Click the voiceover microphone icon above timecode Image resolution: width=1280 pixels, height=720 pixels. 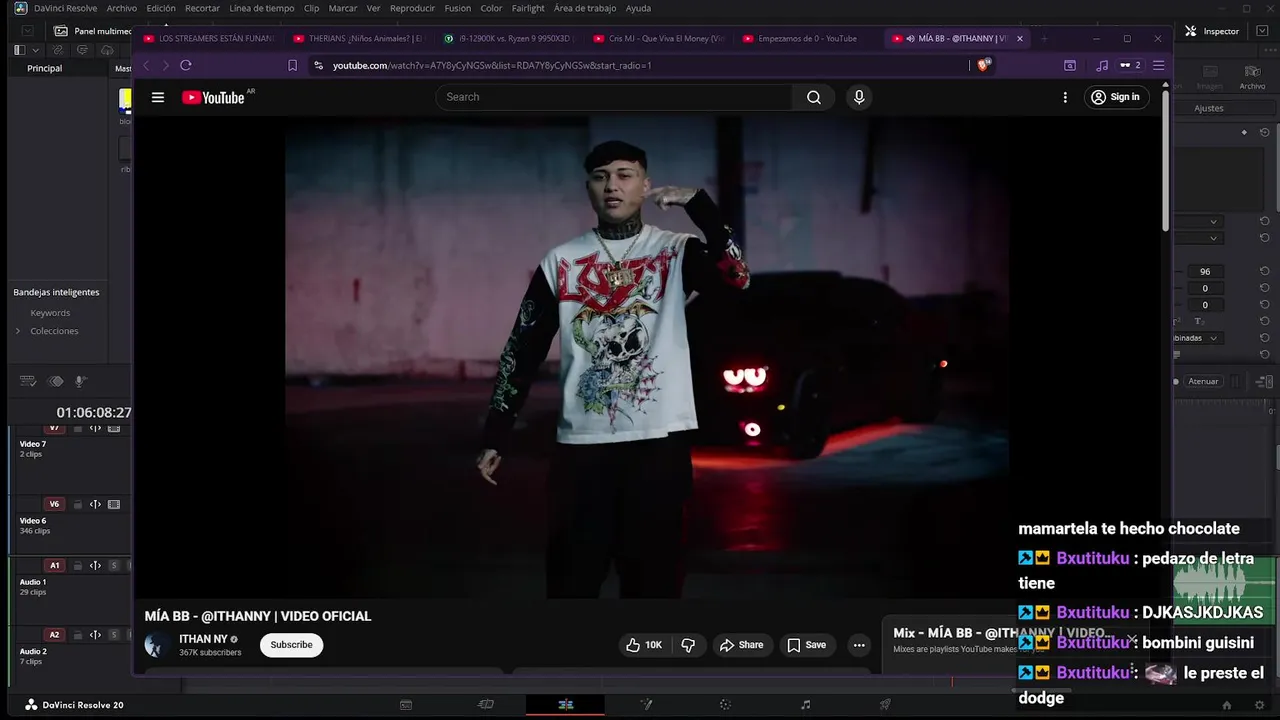pyautogui.click(x=81, y=381)
